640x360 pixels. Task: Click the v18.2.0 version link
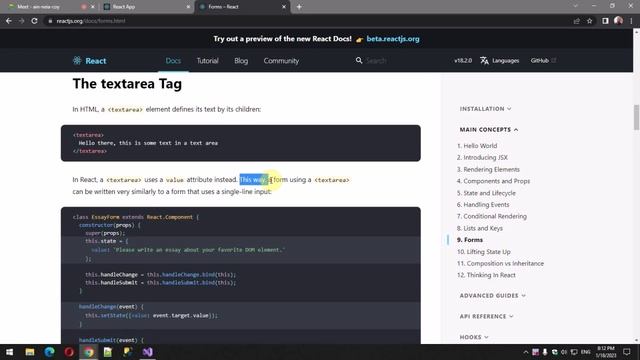(x=463, y=60)
